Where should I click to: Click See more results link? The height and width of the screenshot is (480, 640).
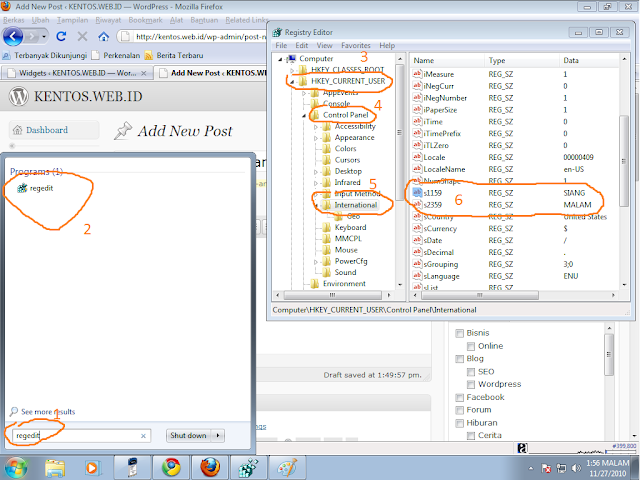pyautogui.click(x=48, y=412)
